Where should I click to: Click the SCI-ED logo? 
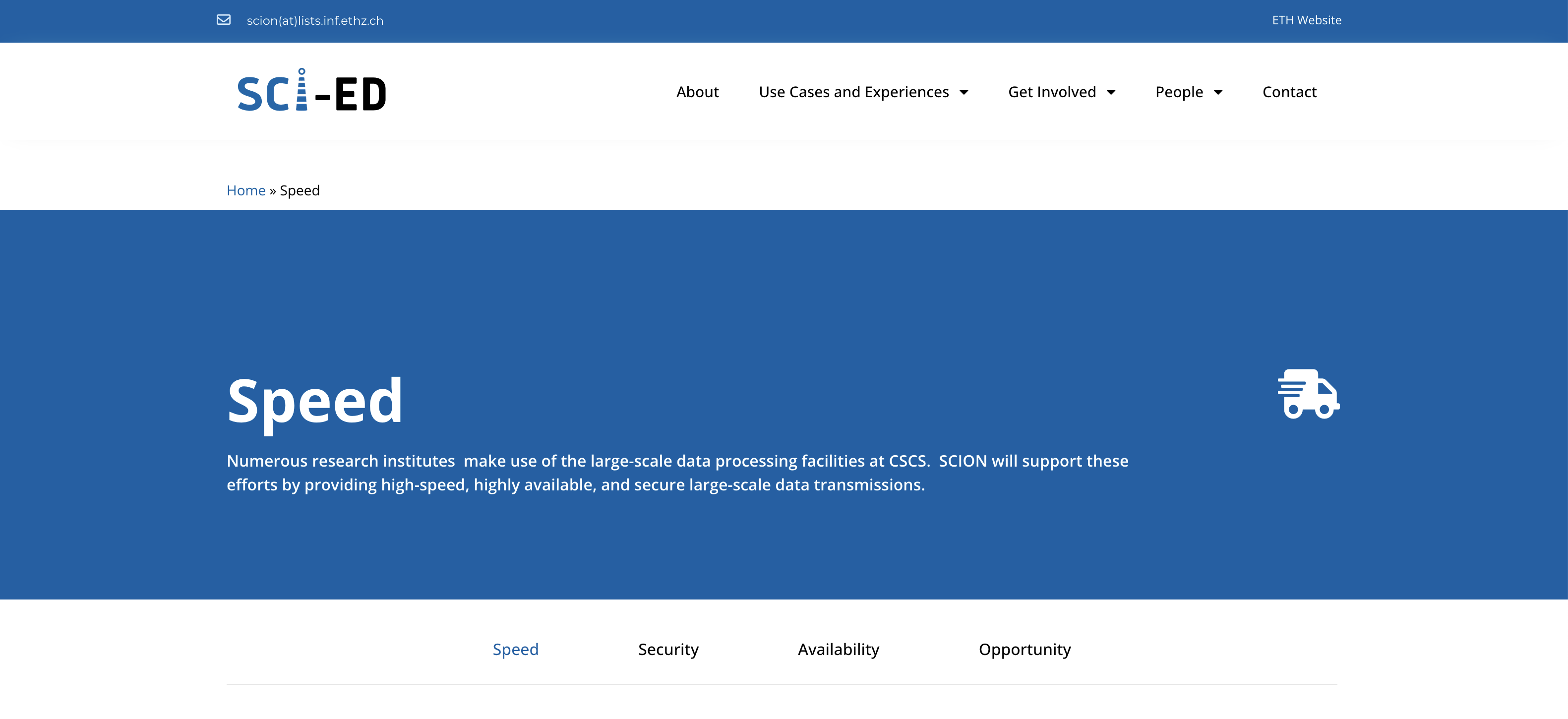[311, 91]
